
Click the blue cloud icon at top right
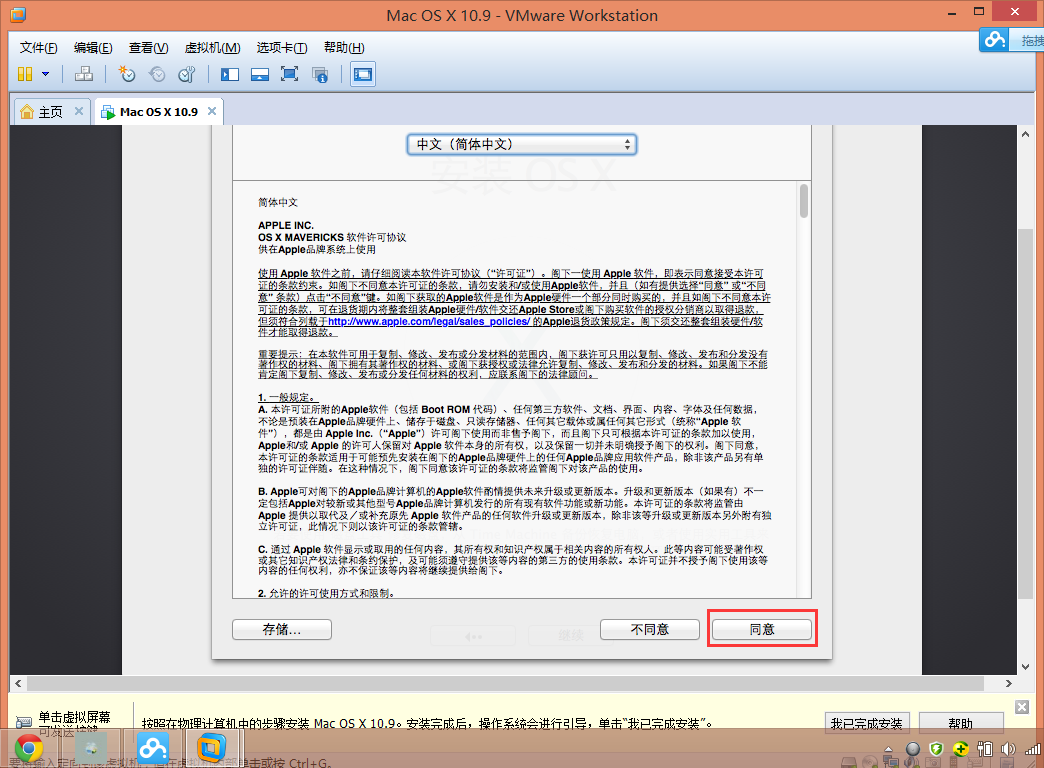point(995,39)
